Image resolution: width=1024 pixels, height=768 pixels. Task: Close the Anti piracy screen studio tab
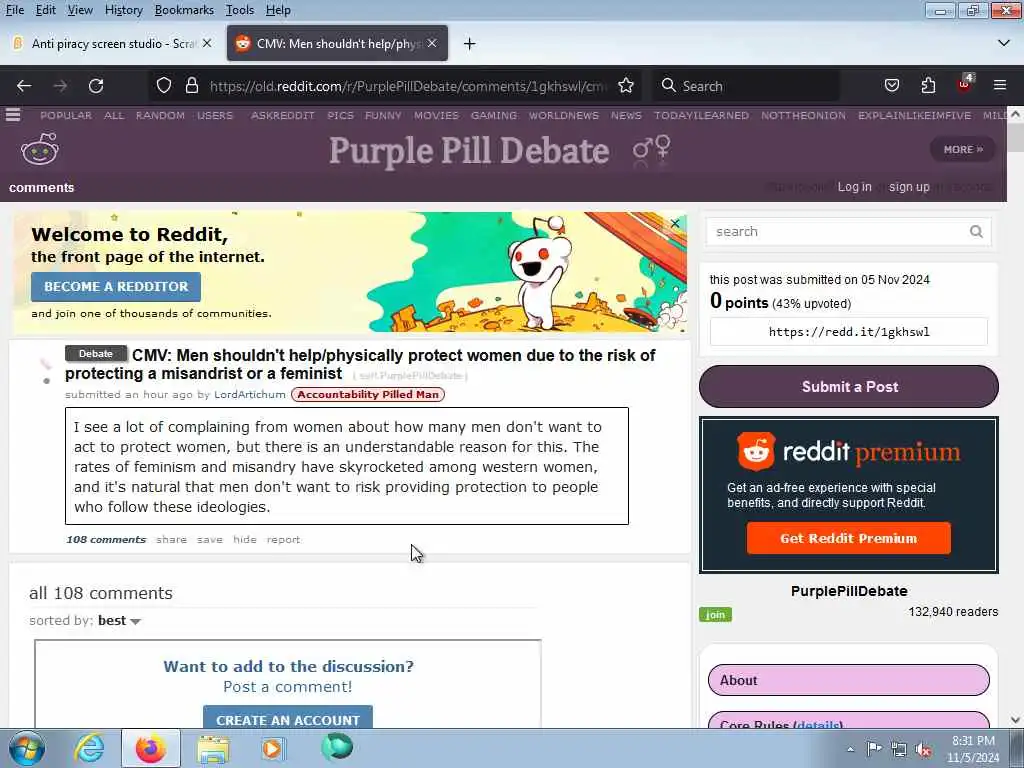207,43
